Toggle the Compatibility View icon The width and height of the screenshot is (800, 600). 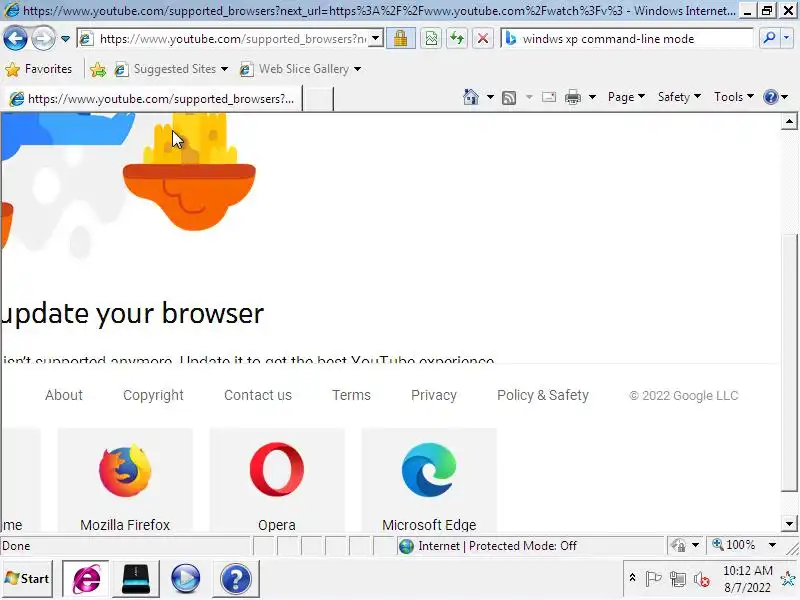point(431,39)
